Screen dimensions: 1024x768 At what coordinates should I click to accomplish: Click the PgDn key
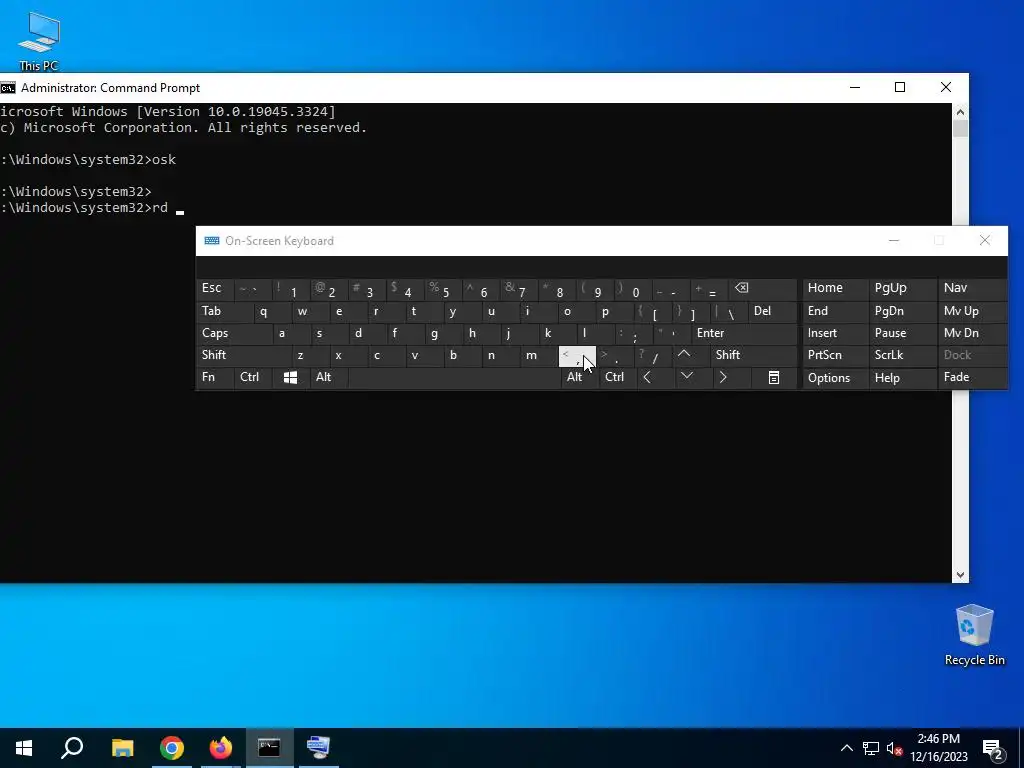point(903,311)
